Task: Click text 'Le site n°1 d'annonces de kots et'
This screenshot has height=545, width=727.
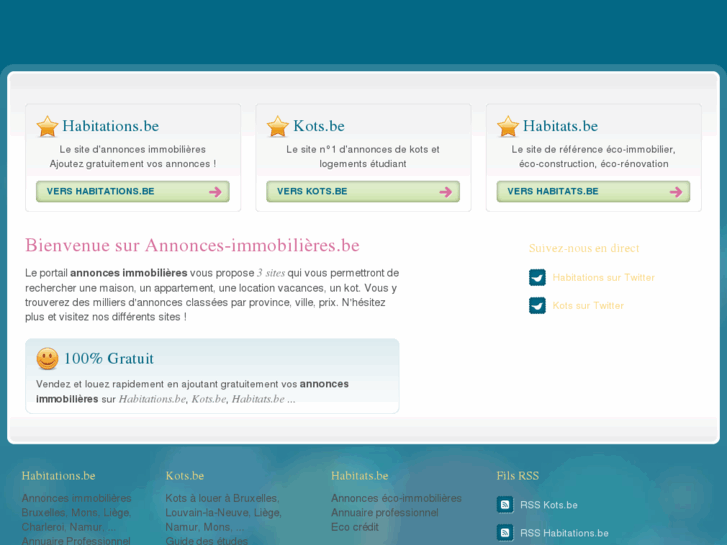Action: coord(363,149)
